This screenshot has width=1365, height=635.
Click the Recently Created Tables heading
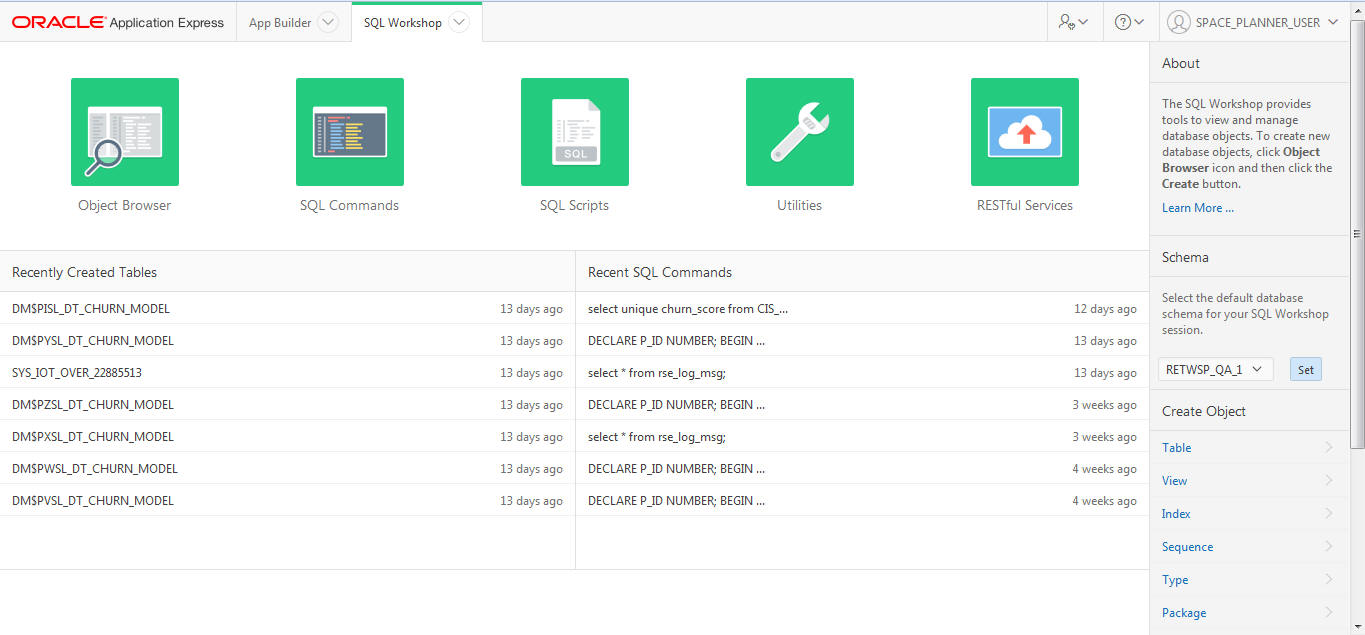click(x=84, y=272)
